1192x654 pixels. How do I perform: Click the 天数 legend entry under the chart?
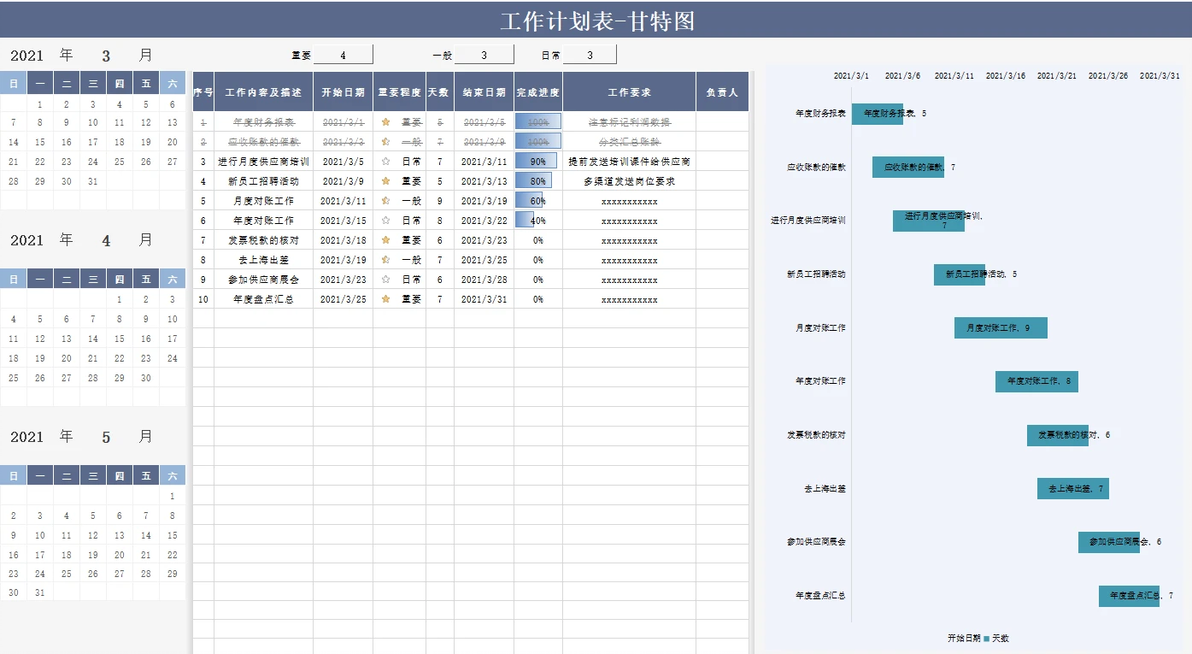coord(997,638)
